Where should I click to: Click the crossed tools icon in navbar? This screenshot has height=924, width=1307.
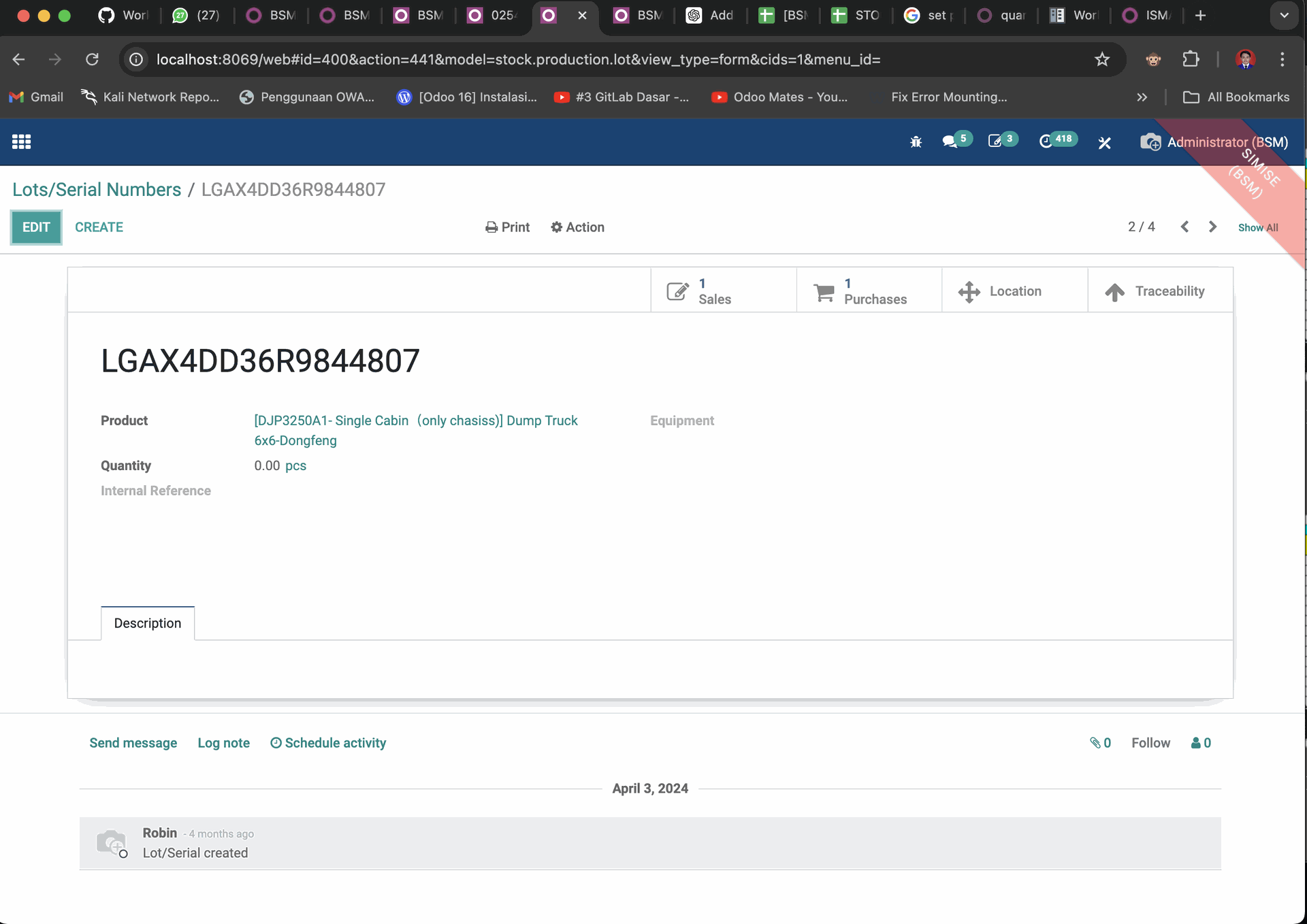pyautogui.click(x=1104, y=142)
